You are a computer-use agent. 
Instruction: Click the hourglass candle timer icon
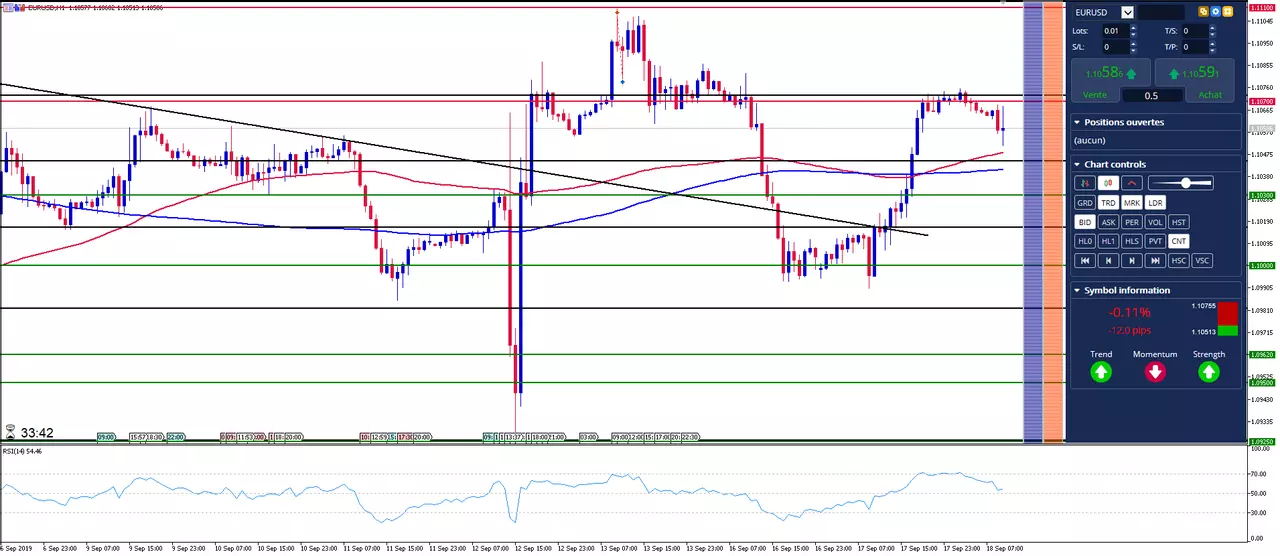[10, 433]
